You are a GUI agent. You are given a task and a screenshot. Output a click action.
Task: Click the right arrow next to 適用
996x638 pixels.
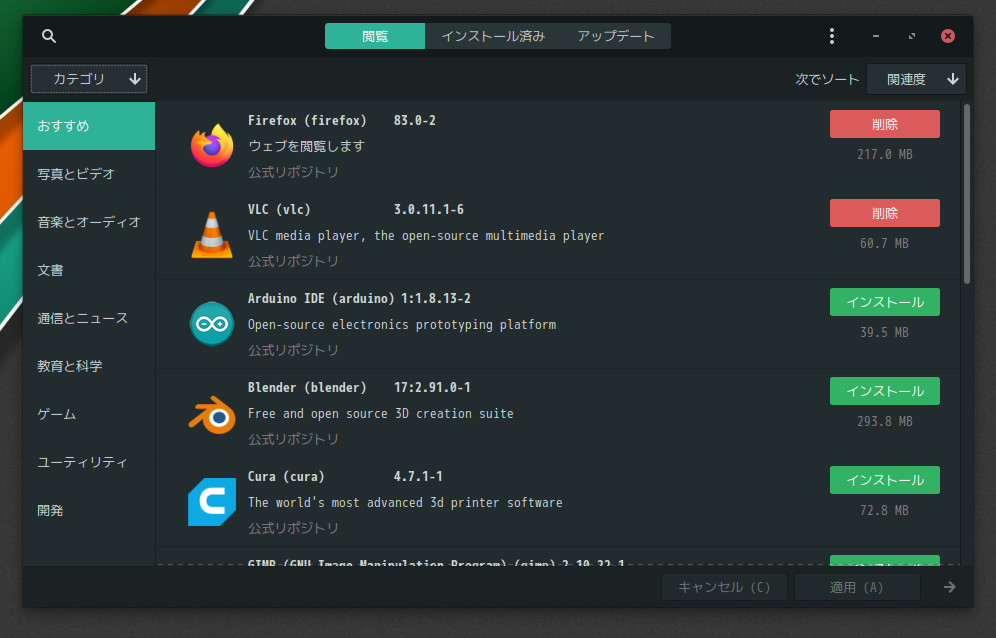[950, 587]
